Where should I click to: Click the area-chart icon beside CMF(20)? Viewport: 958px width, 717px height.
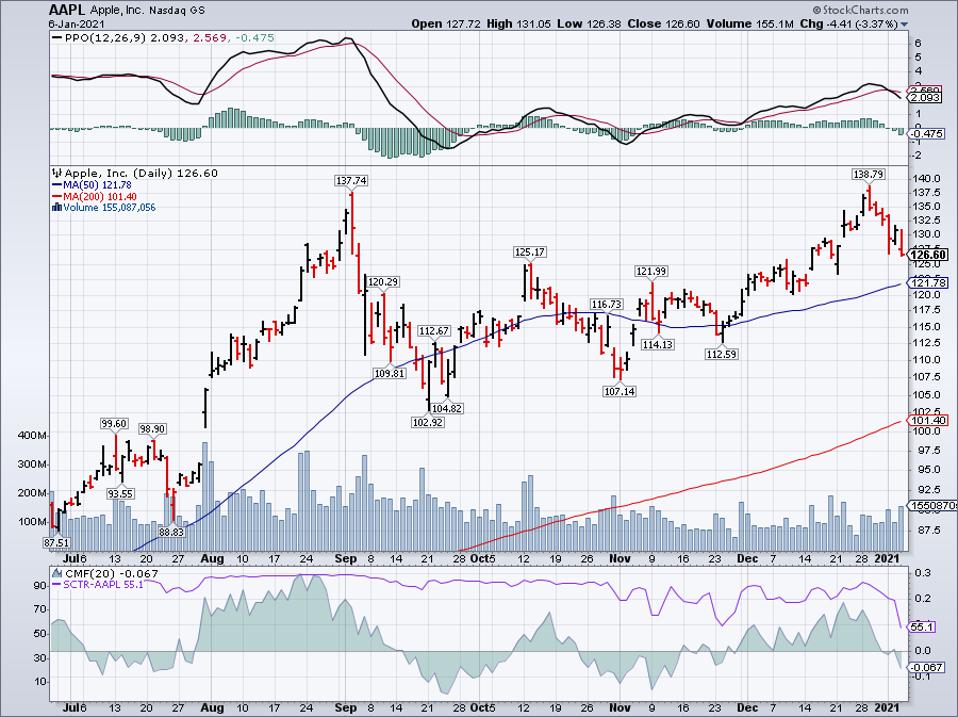(57, 573)
